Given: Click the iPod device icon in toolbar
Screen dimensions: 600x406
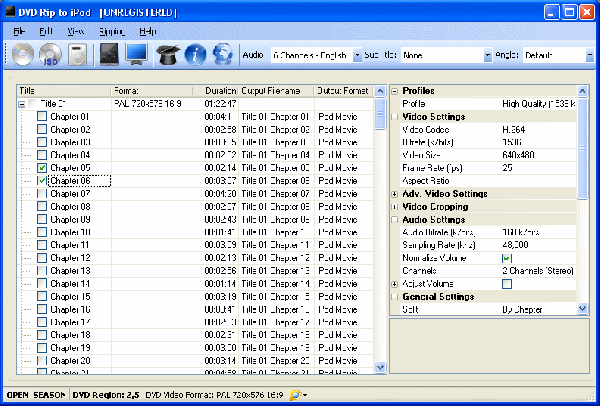Looking at the screenshot, I should 78,54.
